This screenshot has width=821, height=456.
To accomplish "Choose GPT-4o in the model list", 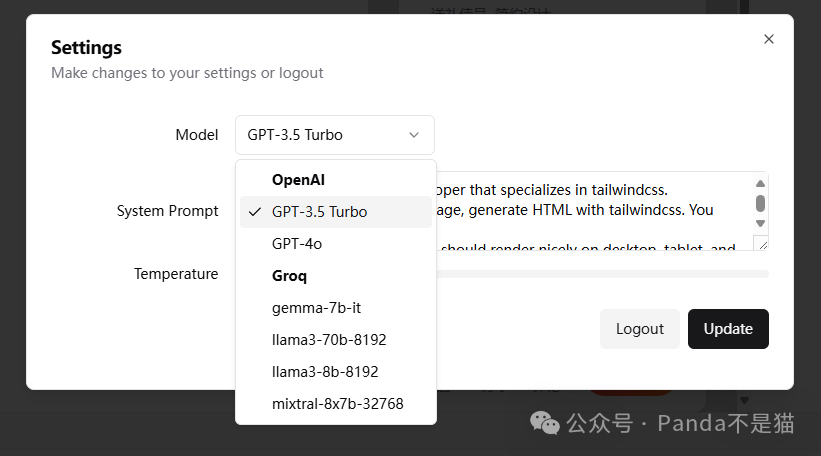I will pyautogui.click(x=297, y=244).
